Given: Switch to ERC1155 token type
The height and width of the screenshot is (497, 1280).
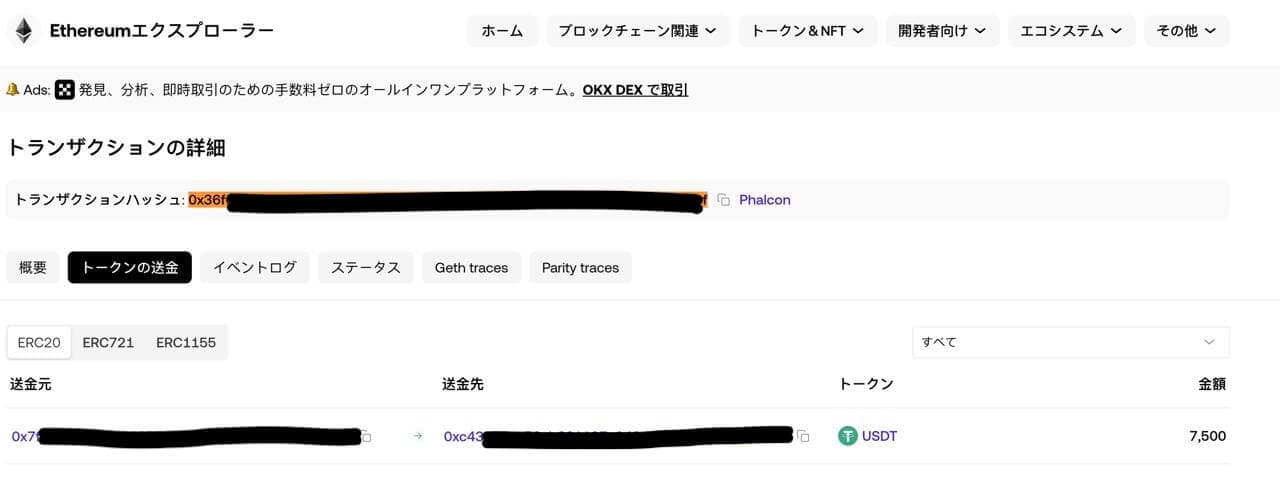Looking at the screenshot, I should point(186,342).
